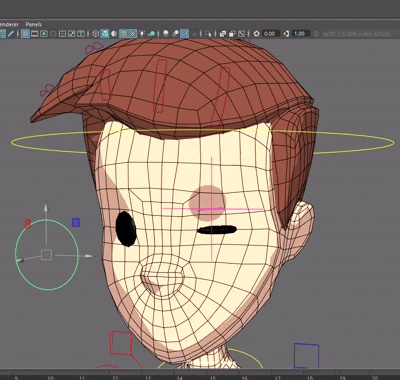Toggle X-Ray Joints icon

[x=242, y=34]
